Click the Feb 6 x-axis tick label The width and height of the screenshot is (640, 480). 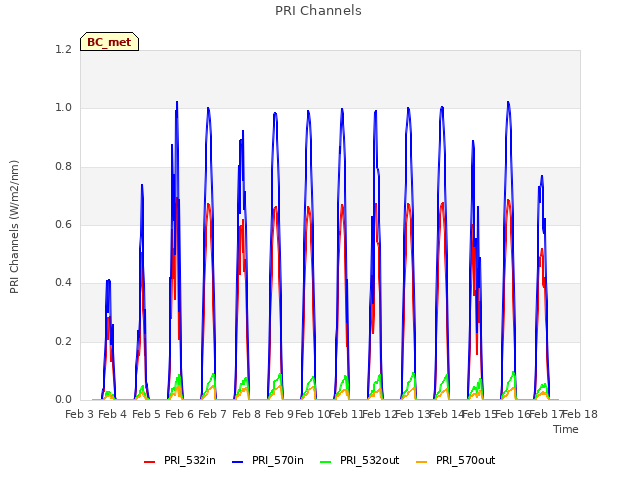tap(179, 414)
